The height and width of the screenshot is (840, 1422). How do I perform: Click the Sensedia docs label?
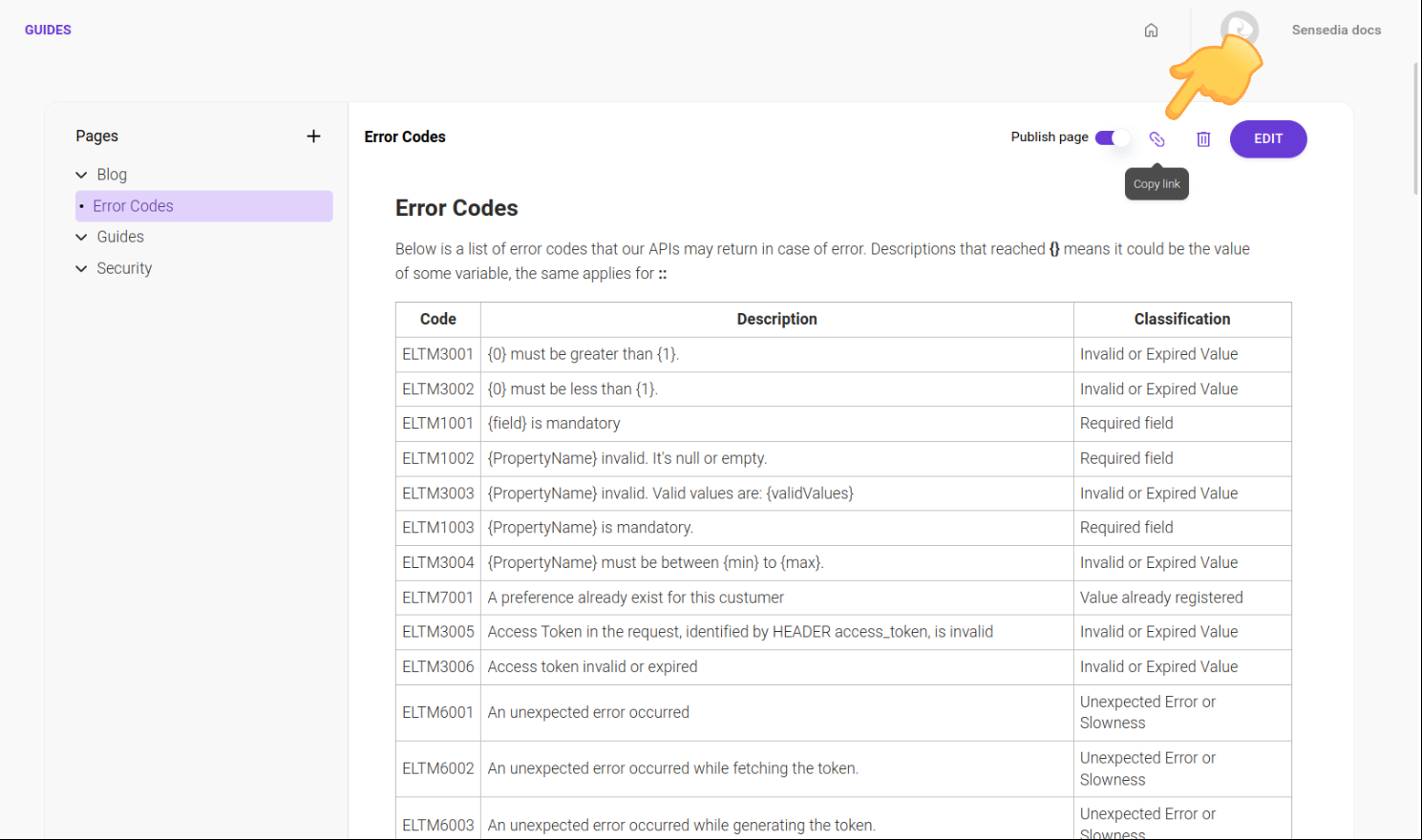tap(1336, 30)
